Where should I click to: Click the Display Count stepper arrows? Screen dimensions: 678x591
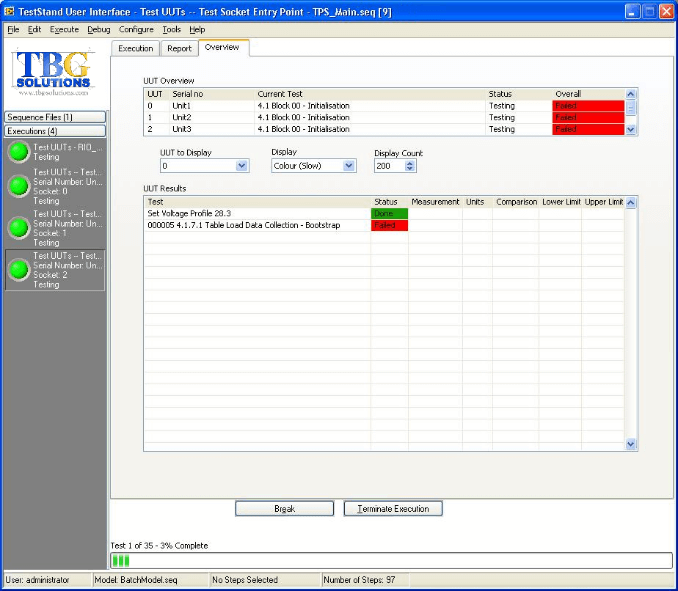click(x=410, y=166)
